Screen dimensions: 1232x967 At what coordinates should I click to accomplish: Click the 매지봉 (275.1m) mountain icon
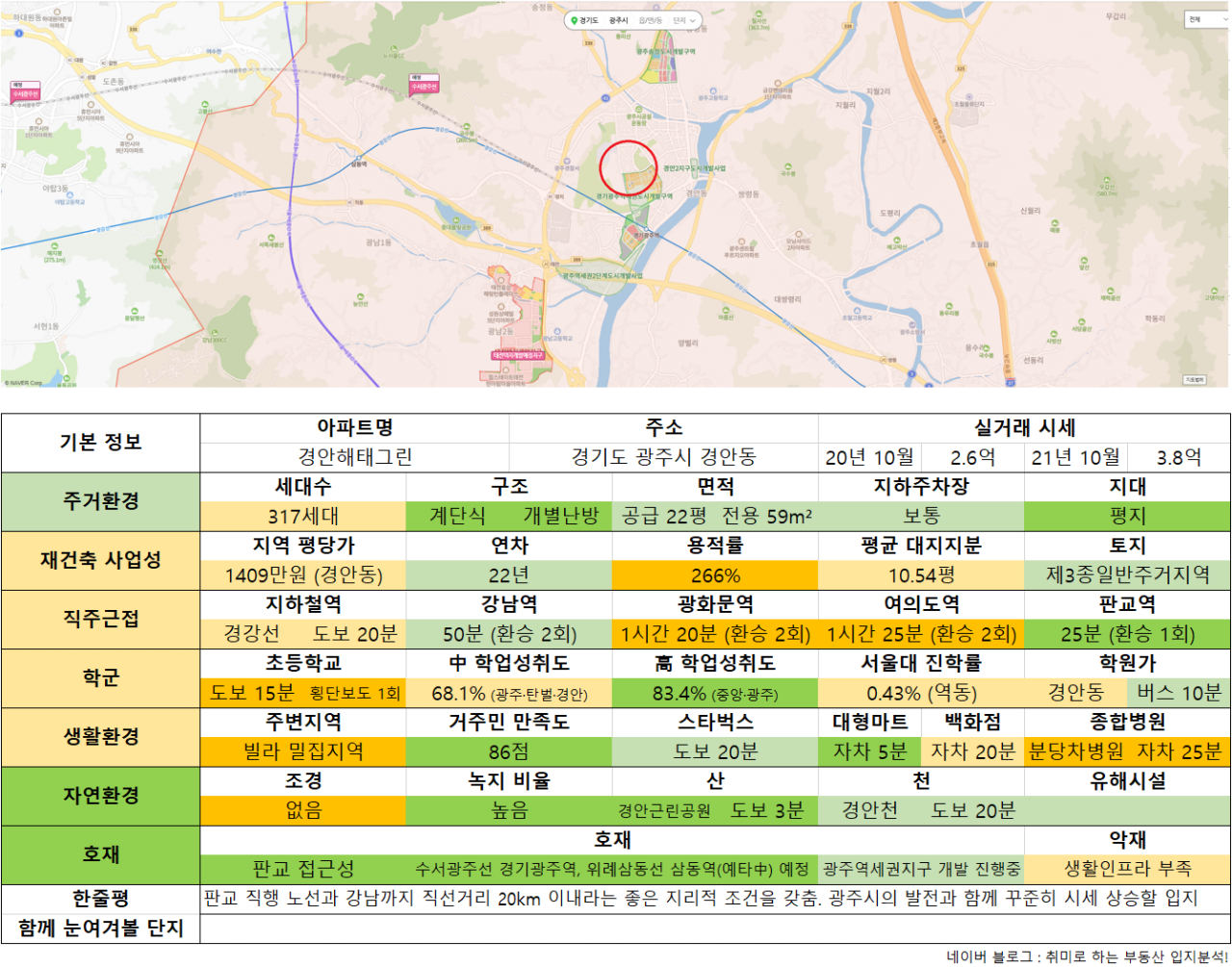(54, 246)
